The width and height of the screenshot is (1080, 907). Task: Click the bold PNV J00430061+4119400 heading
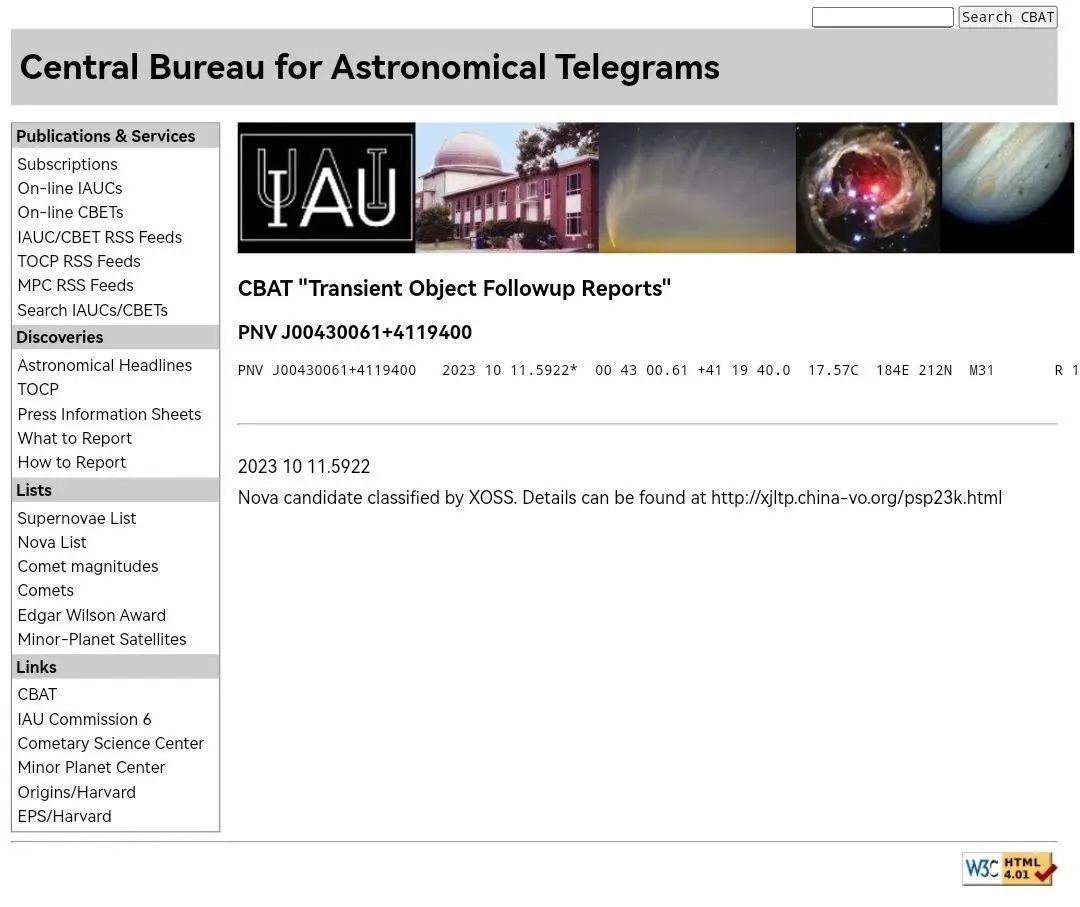click(355, 333)
